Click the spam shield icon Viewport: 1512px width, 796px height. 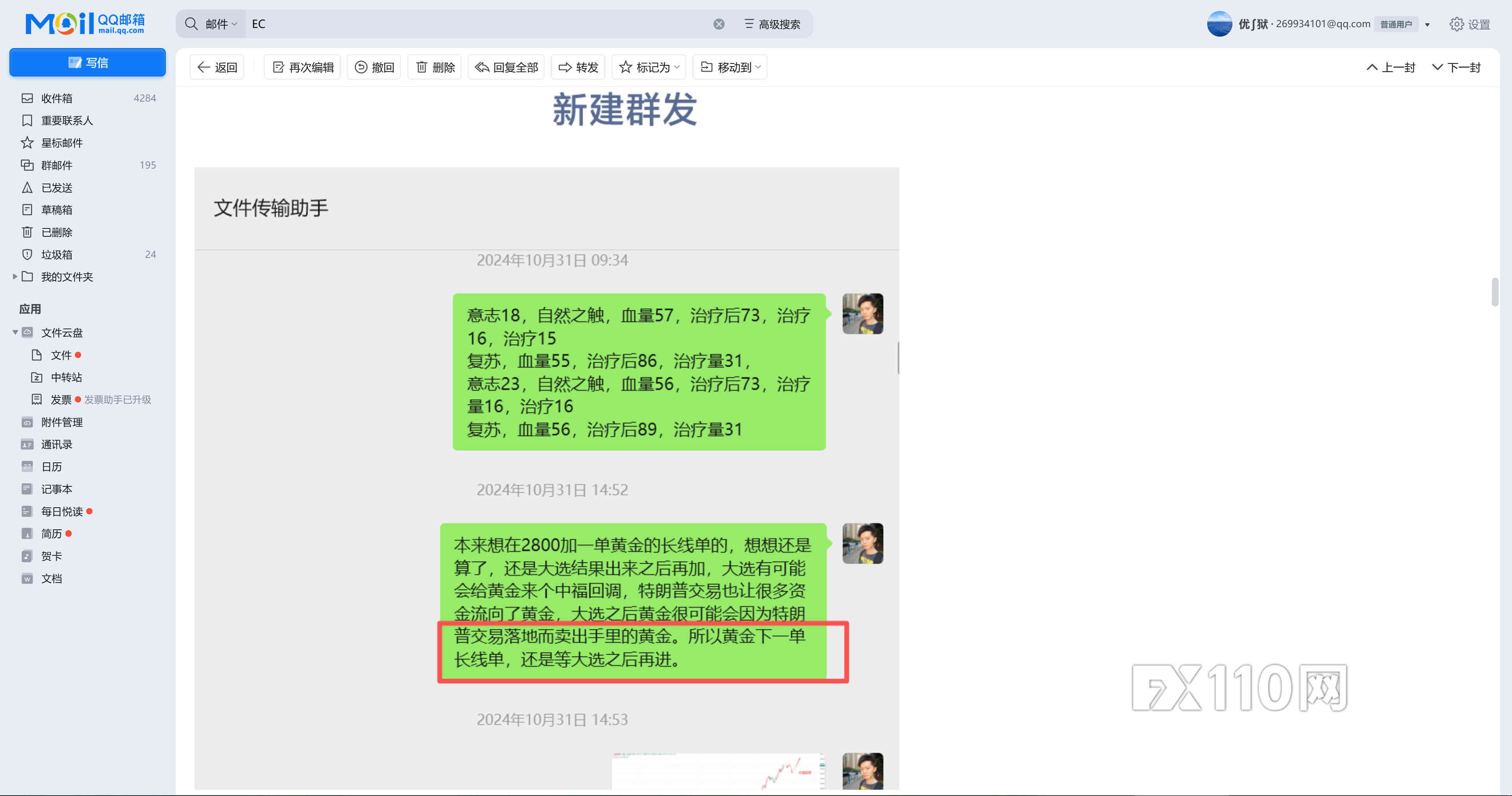27,254
